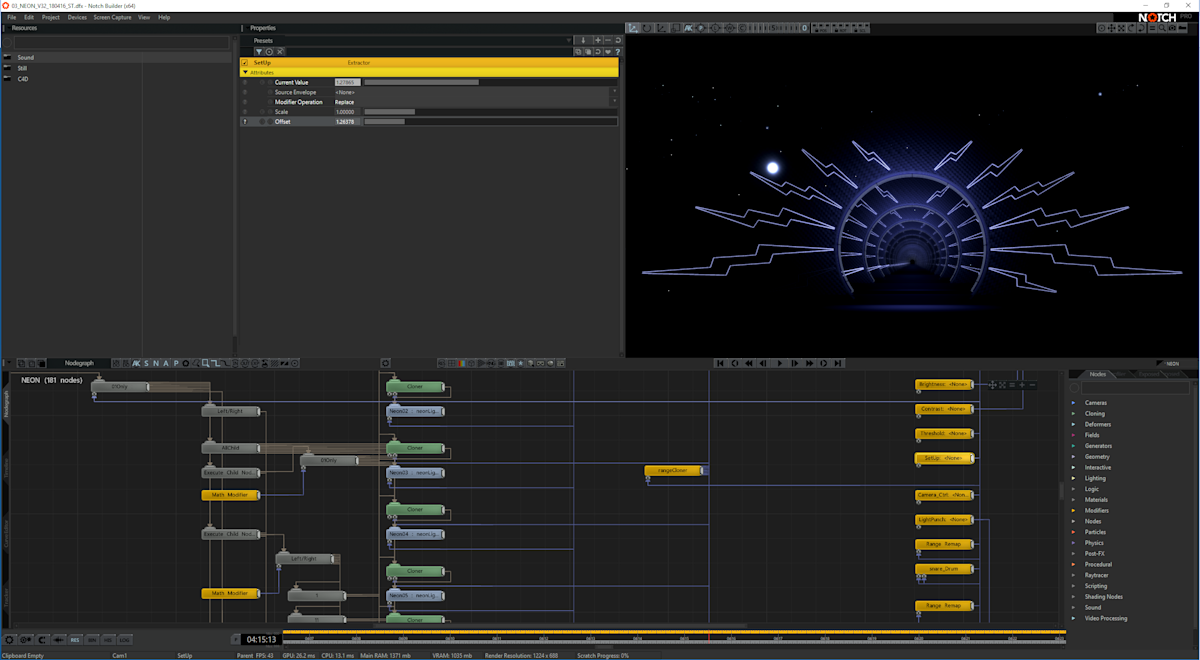This screenshot has height=660, width=1200.
Task: Click the fast forward transport button
Action: point(809,363)
